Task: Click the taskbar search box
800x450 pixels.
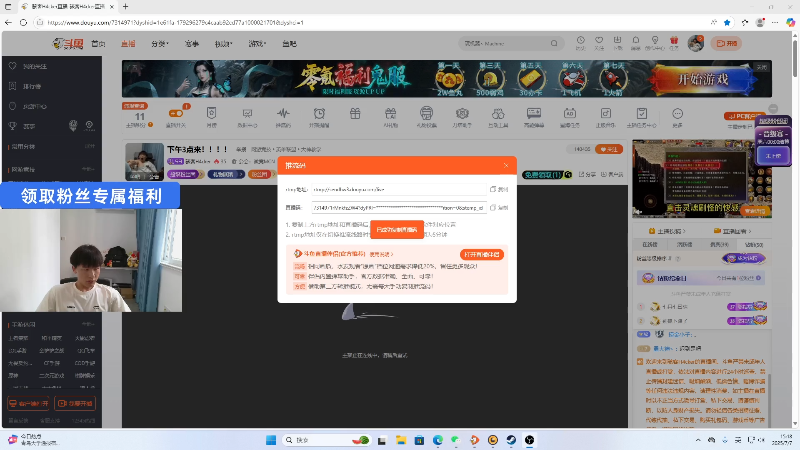Action: click(327, 440)
